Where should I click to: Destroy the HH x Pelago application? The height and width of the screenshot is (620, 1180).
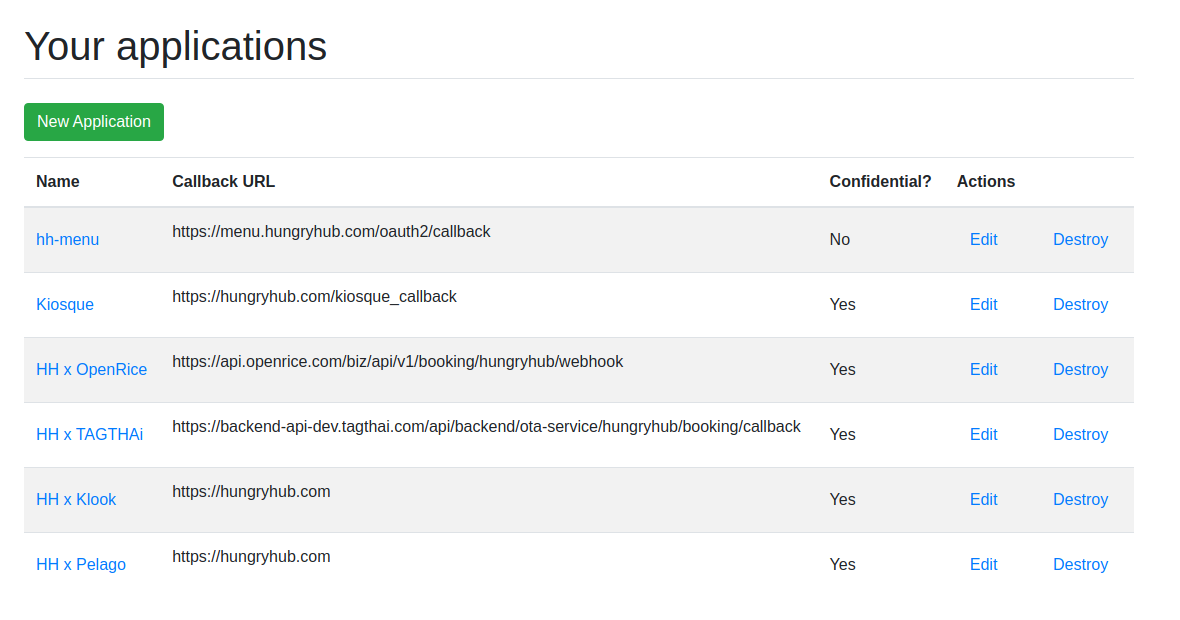pyautogui.click(x=1080, y=565)
